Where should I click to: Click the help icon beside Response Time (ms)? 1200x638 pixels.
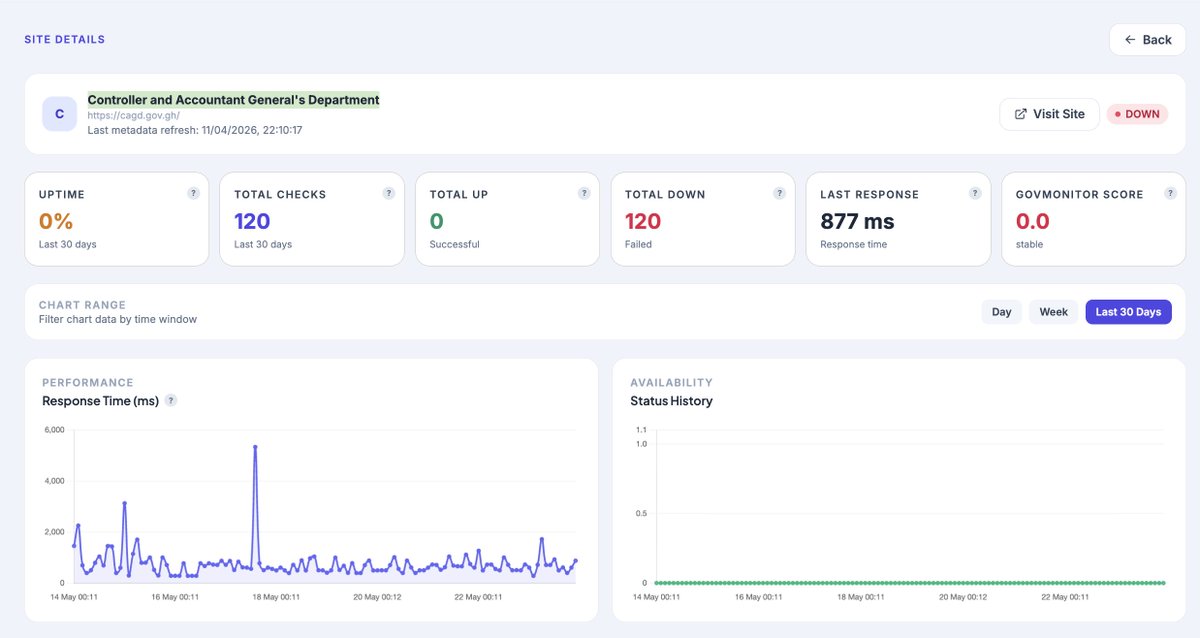171,400
